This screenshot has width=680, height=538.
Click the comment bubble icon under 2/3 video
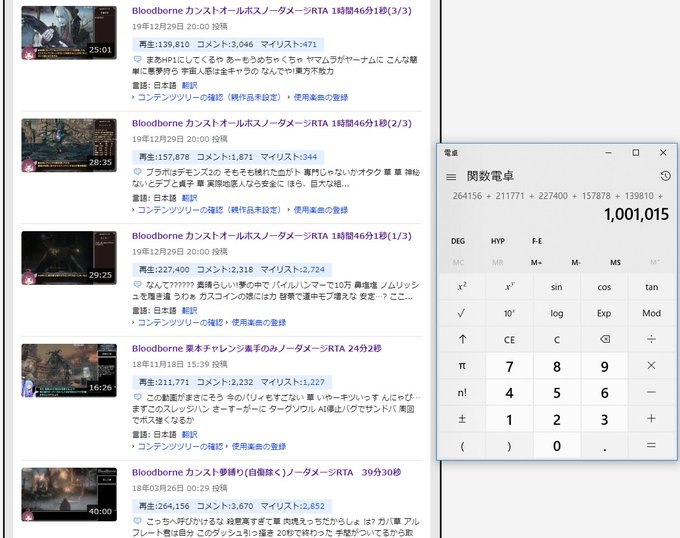coord(137,172)
